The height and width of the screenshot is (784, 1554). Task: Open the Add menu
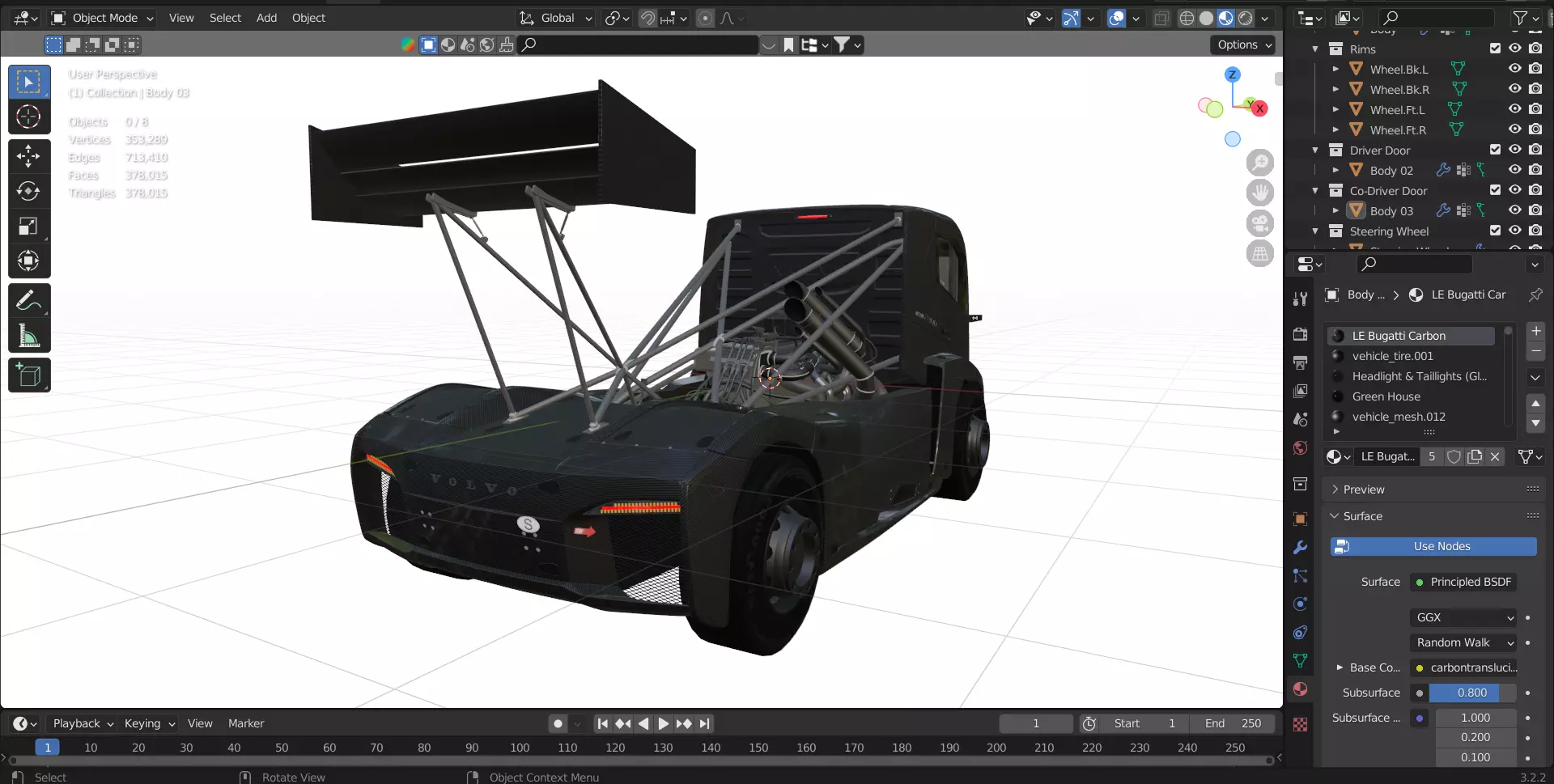[x=266, y=18]
